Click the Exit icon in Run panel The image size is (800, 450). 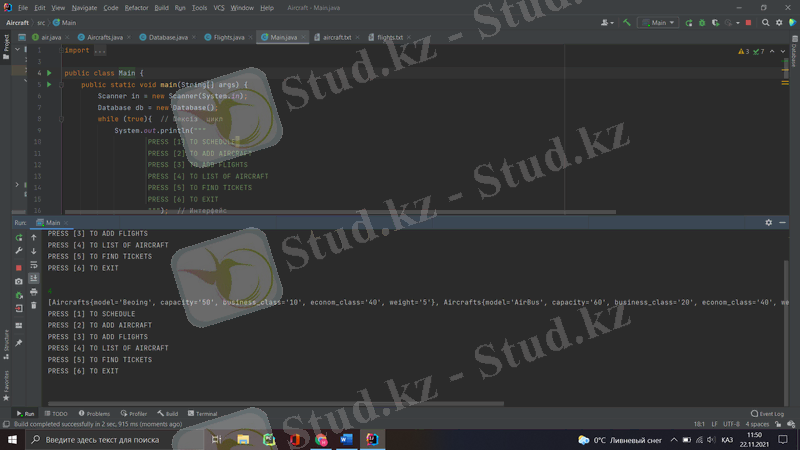point(19,308)
